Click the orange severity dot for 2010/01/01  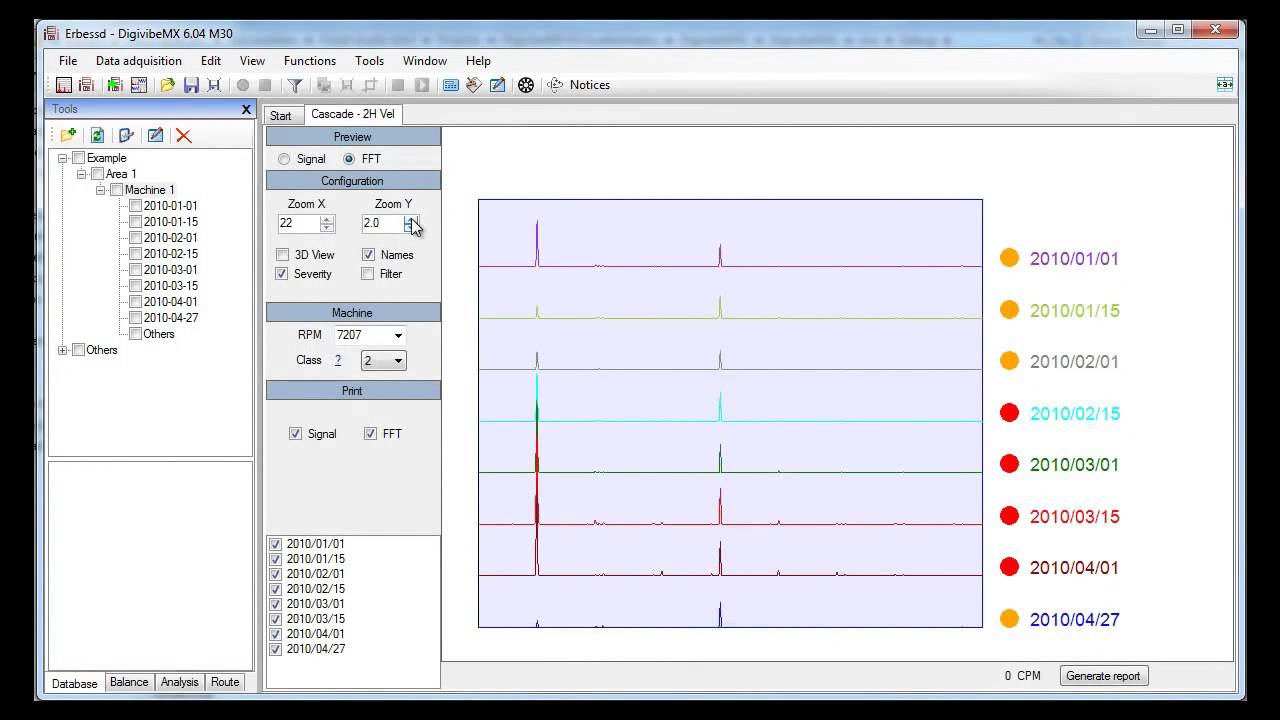pyautogui.click(x=1009, y=258)
